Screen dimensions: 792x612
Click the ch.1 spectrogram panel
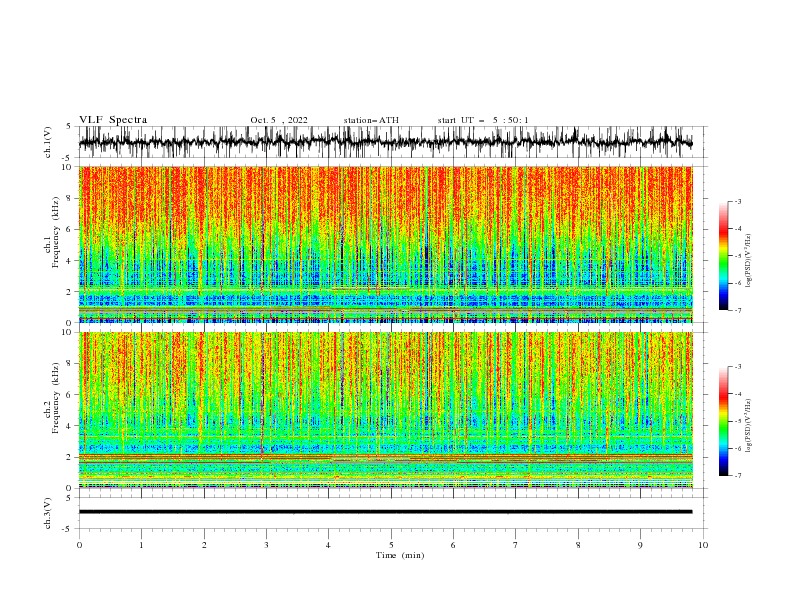pyautogui.click(x=385, y=244)
